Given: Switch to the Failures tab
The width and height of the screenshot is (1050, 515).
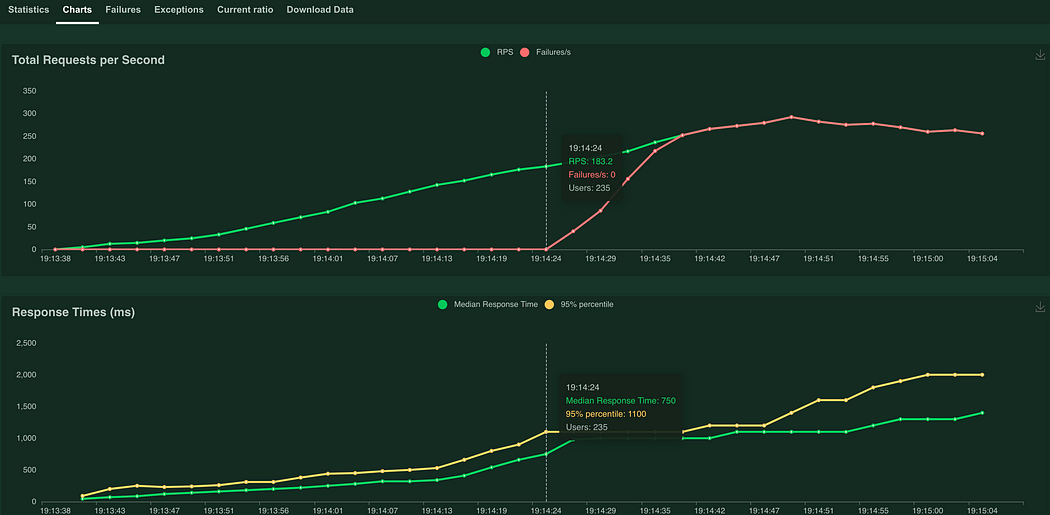Looking at the screenshot, I should (123, 10).
